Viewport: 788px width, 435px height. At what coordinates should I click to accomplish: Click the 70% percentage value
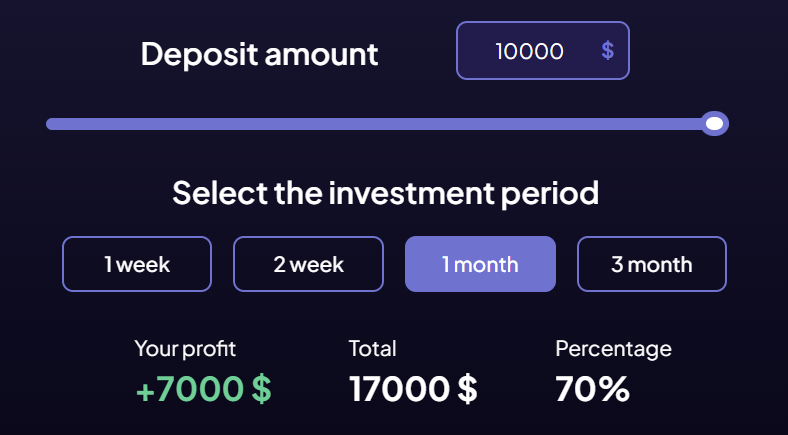592,388
